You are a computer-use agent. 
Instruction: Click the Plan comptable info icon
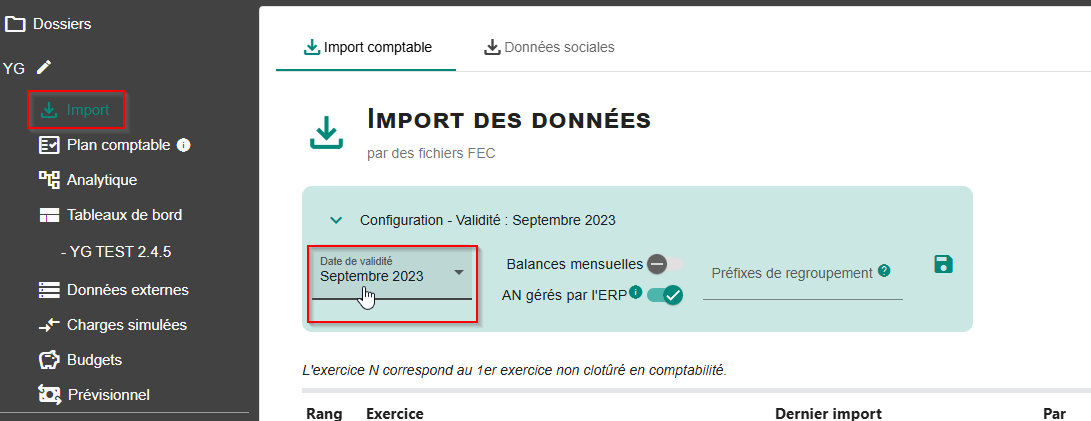183,145
